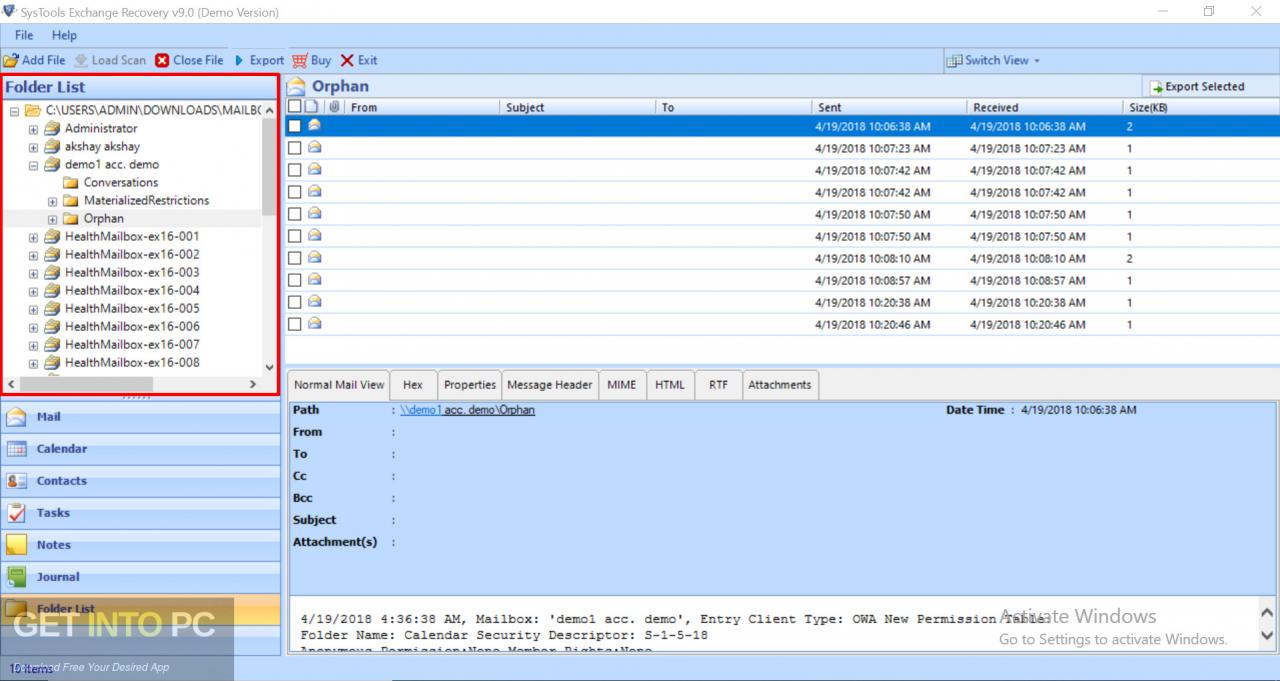Click the Tasks checkmark icon in sidebar
Image resolution: width=1280 pixels, height=681 pixels.
[x=17, y=513]
